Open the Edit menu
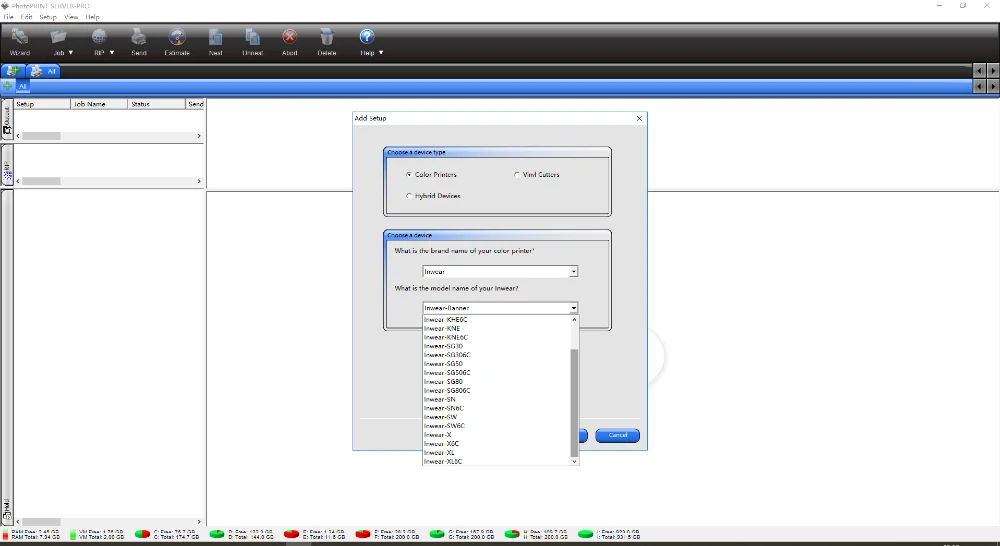Screen dimensions: 1000x546 (26, 17)
